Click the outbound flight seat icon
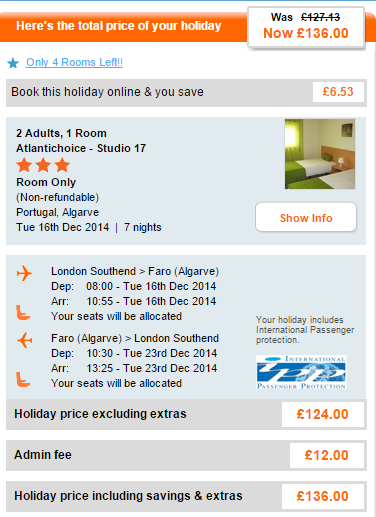Viewport: 376px width, 517px height. (x=23, y=312)
